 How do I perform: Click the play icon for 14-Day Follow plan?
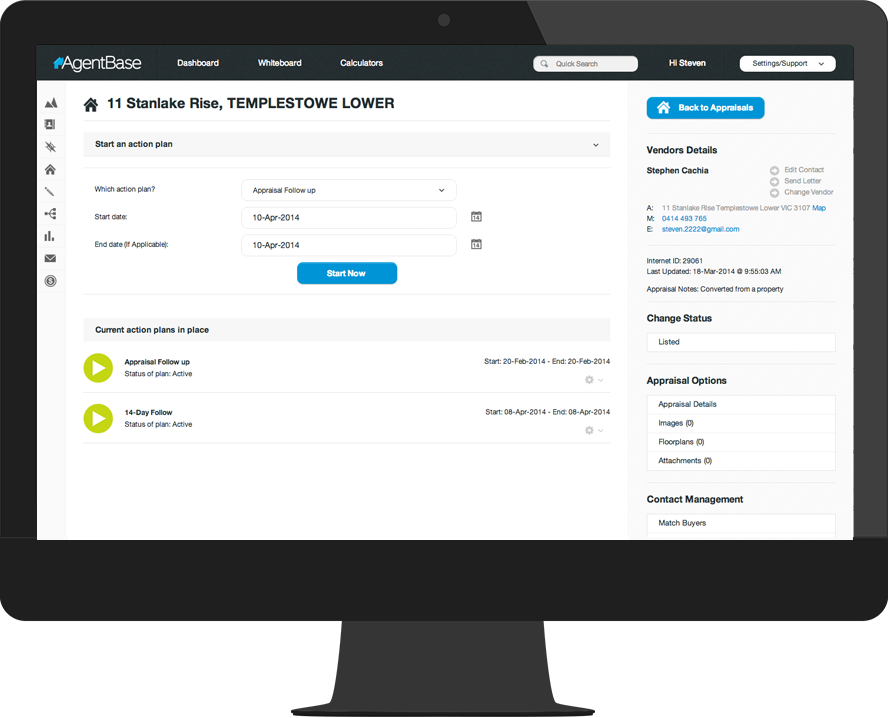click(99, 418)
